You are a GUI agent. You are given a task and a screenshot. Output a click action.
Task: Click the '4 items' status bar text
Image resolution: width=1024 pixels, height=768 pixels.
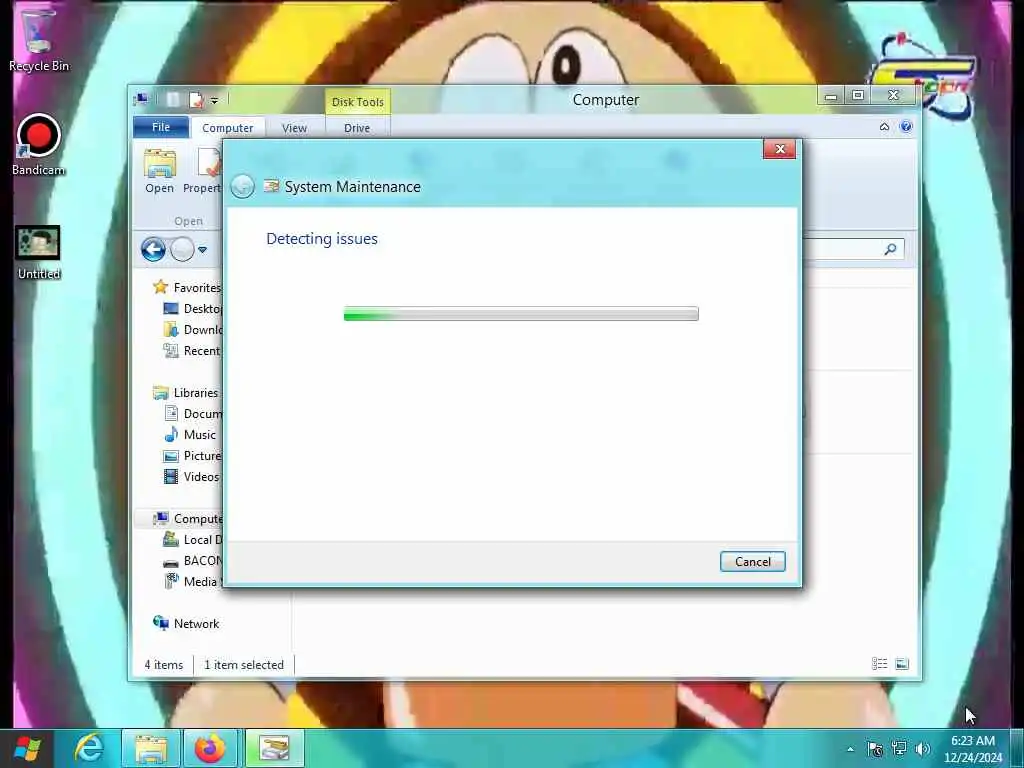pyautogui.click(x=163, y=665)
